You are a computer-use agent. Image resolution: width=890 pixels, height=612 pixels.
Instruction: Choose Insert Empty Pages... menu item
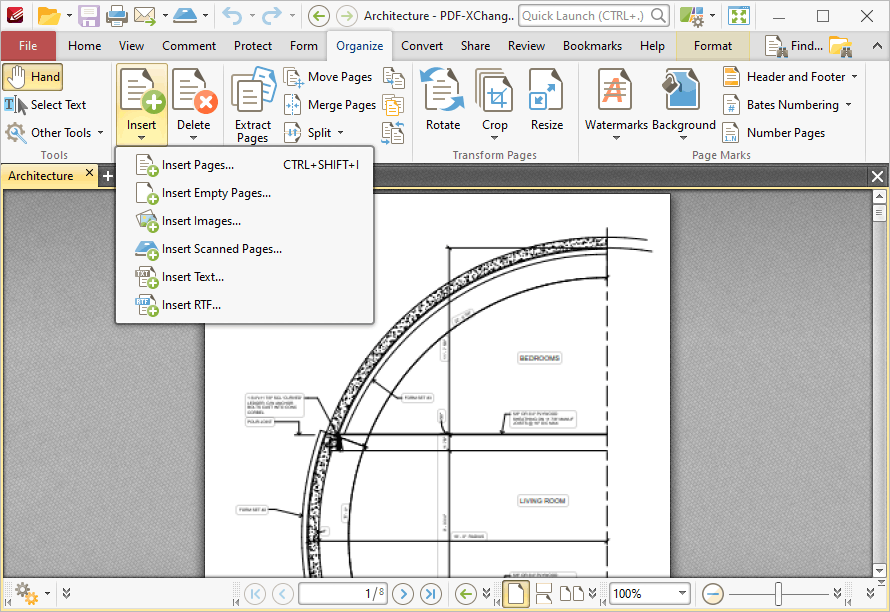245,193
